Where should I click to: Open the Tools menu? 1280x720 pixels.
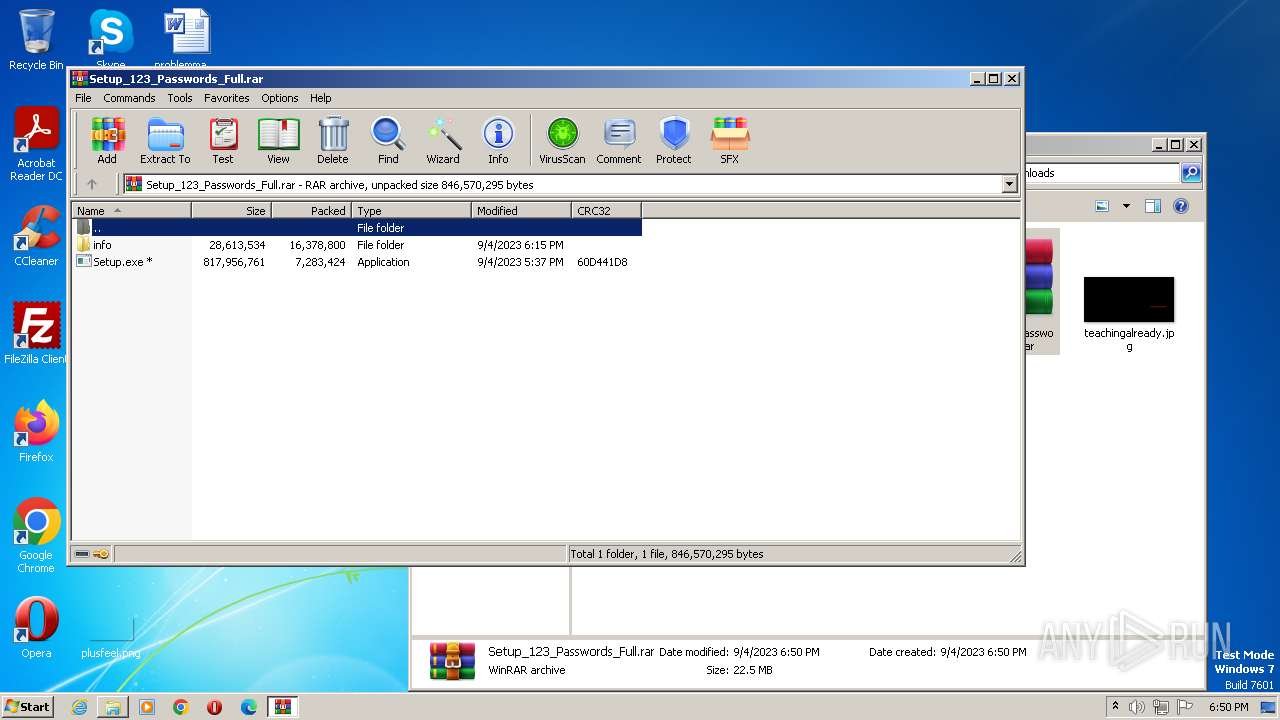[180, 98]
